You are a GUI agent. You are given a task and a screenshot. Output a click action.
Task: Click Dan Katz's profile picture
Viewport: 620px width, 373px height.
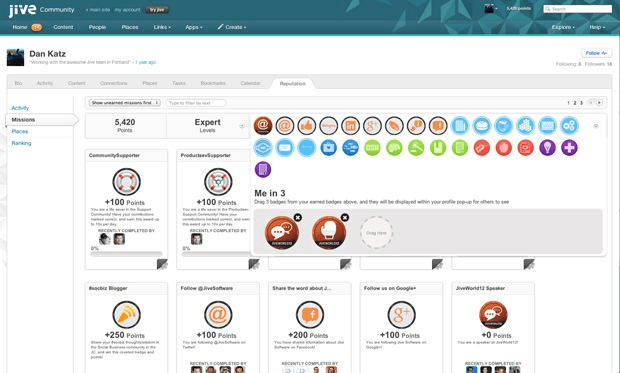pos(15,57)
